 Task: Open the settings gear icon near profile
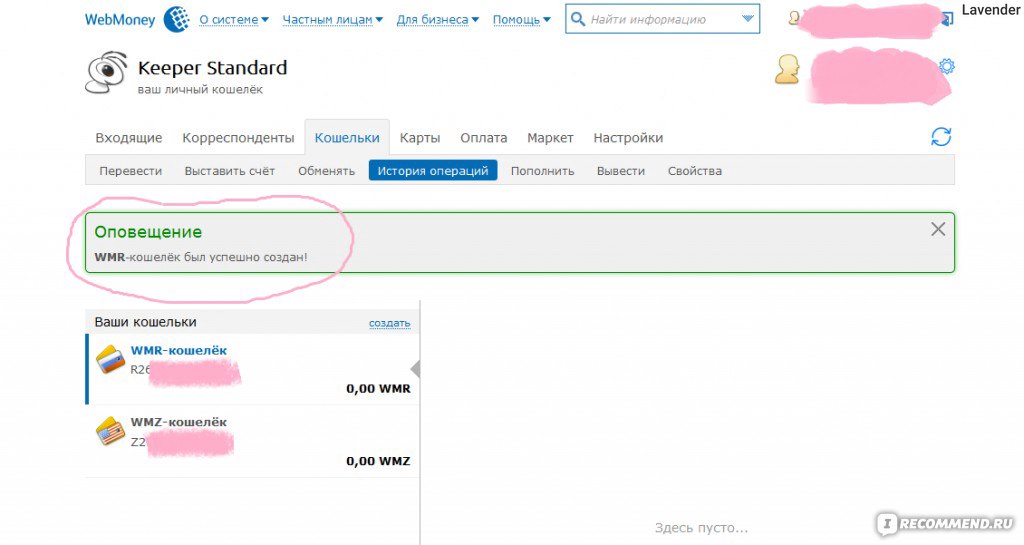coord(946,66)
